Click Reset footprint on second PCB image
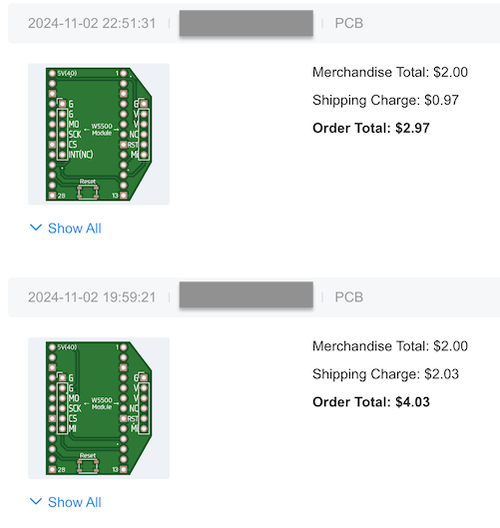The image size is (500, 528). click(88, 463)
